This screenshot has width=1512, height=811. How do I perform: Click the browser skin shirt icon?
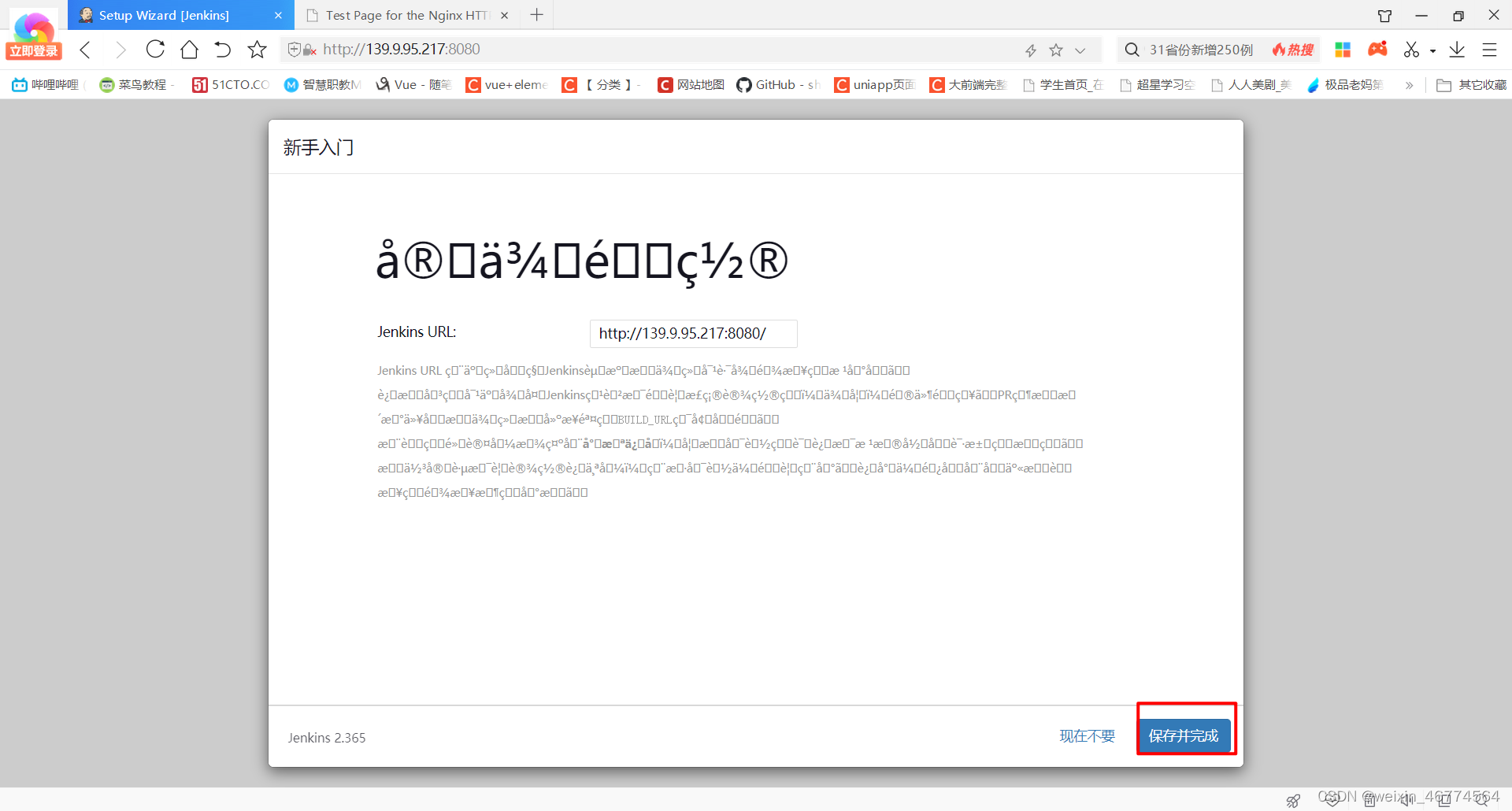(x=1384, y=16)
